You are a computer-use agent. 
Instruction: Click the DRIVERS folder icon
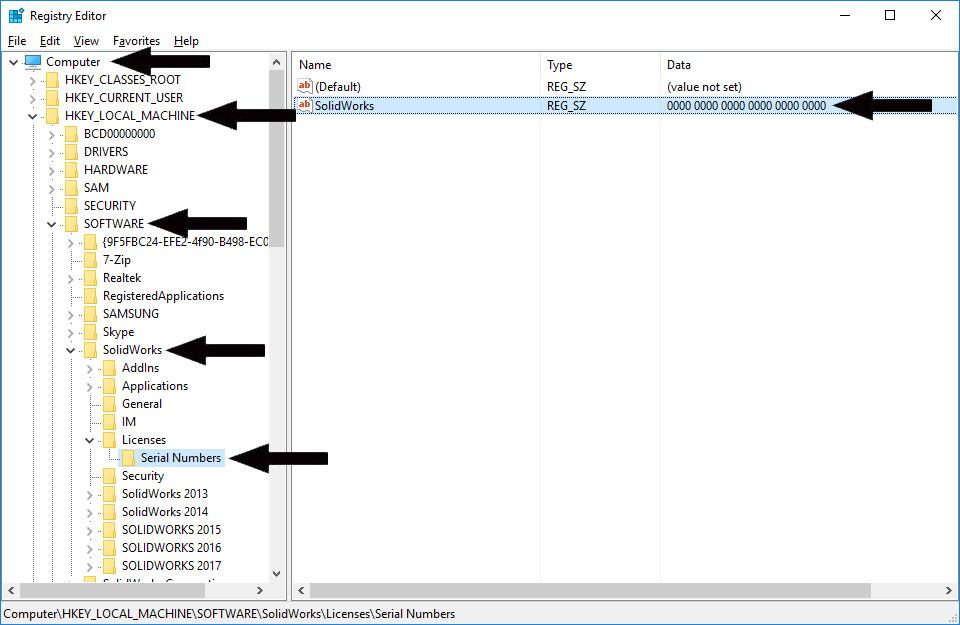click(x=72, y=152)
